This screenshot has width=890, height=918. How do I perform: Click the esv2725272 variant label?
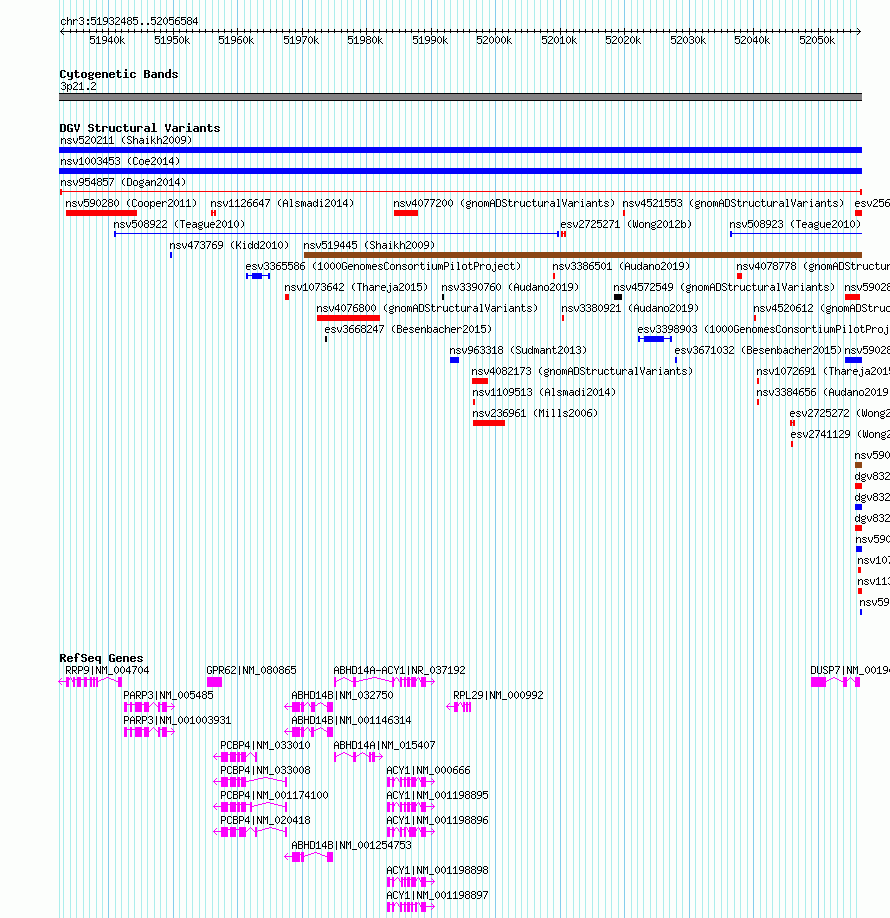[840, 415]
